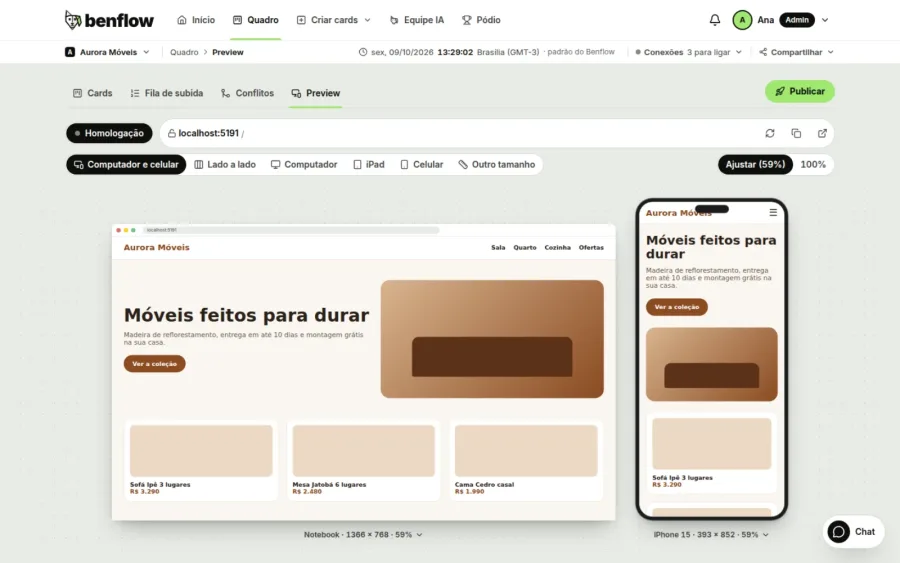
Task: Reload the preview with refresh icon
Action: [x=770, y=133]
